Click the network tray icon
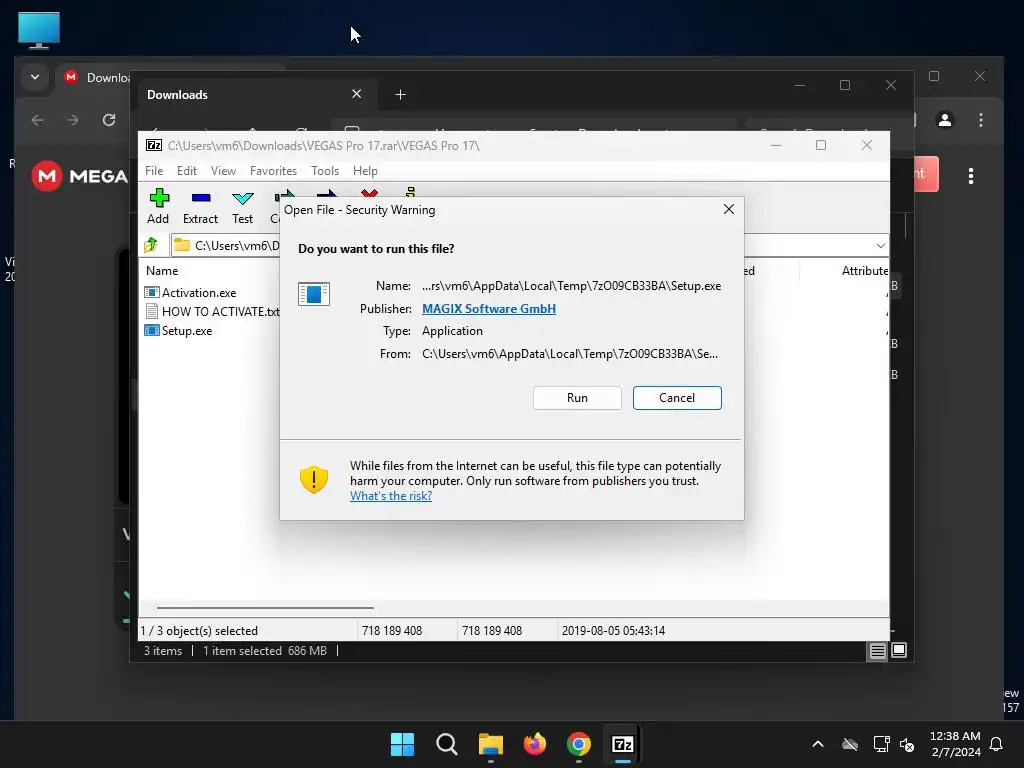Viewport: 1024px width, 768px height. pos(882,744)
